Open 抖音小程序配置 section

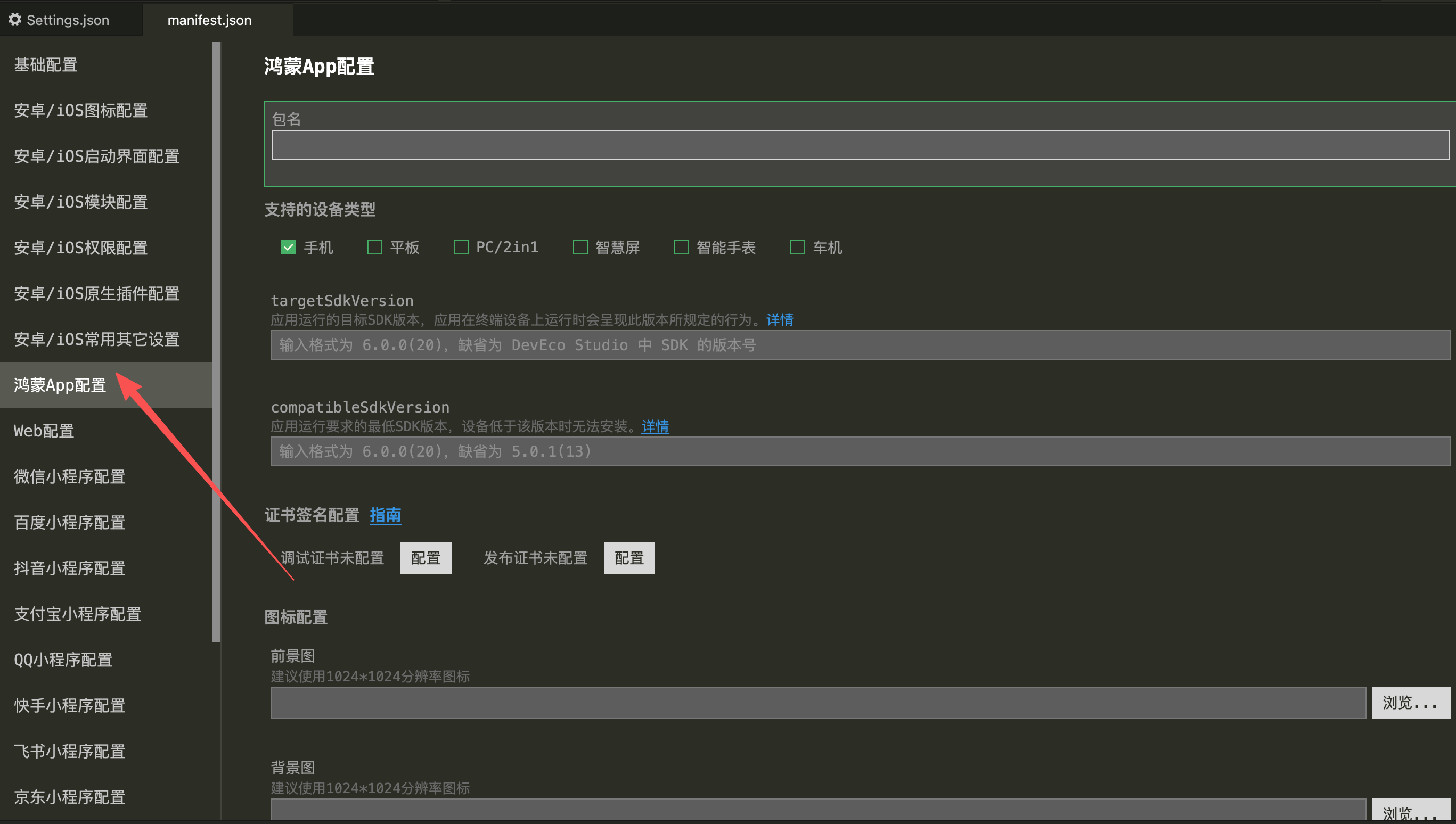click(x=106, y=568)
